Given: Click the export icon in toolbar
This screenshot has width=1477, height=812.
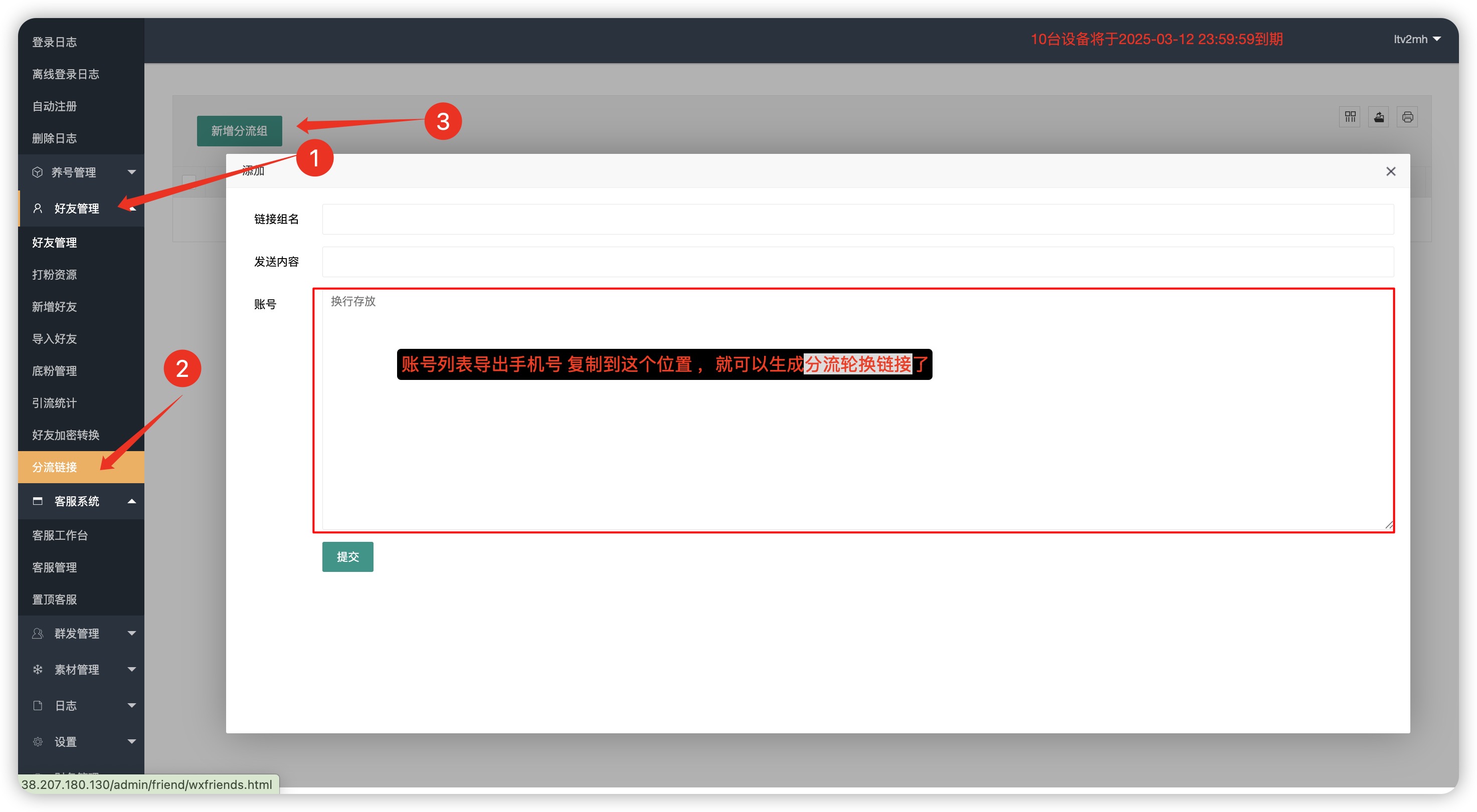Looking at the screenshot, I should coord(1378,117).
